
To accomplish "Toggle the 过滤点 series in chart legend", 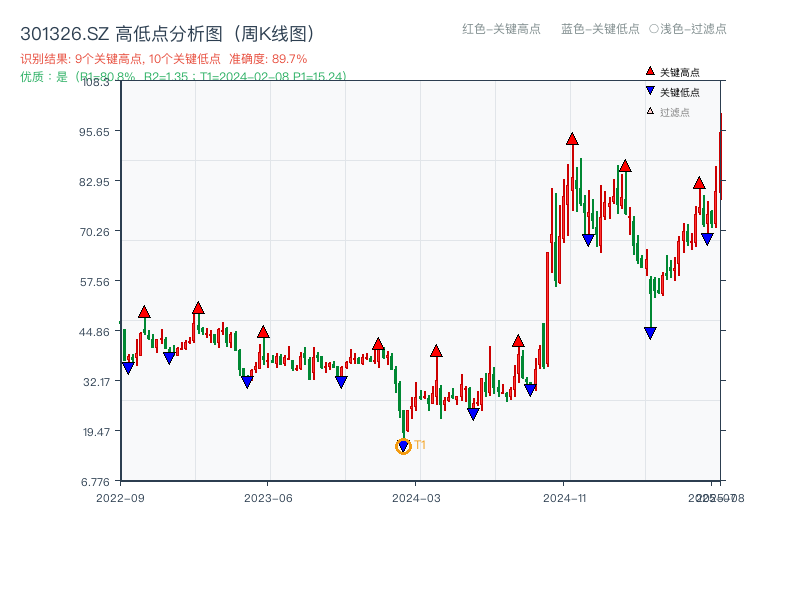I will pyautogui.click(x=668, y=112).
